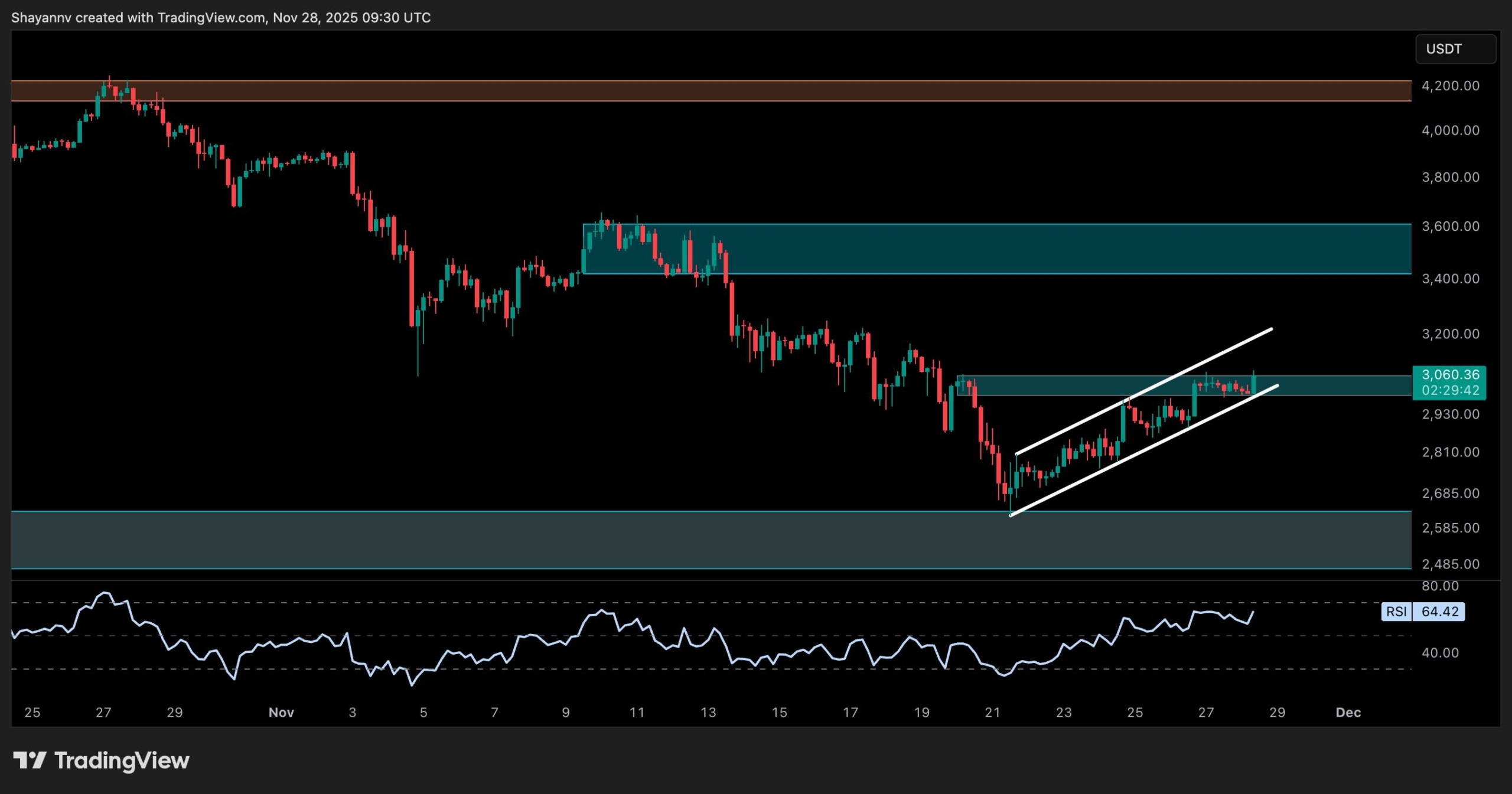Click the 2,485.00 price axis label
This screenshot has width=1512, height=794.
pyautogui.click(x=1450, y=564)
